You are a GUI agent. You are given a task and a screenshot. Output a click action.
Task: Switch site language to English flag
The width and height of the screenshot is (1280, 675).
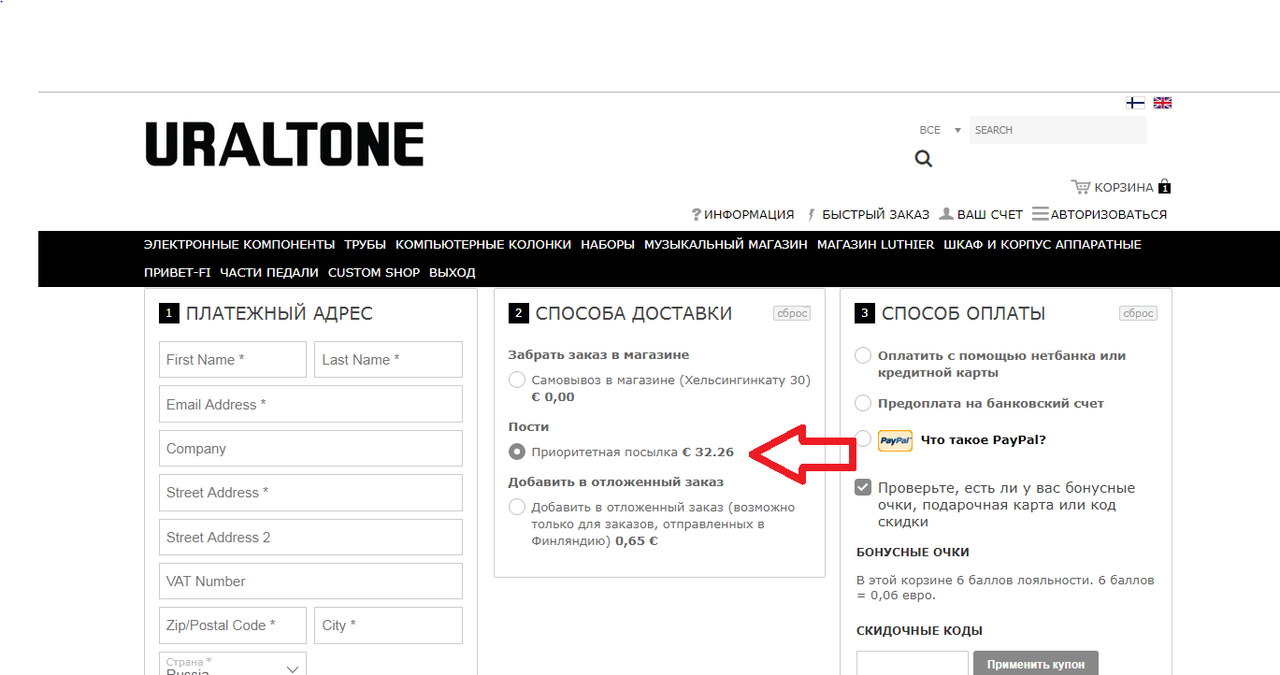[1162, 103]
